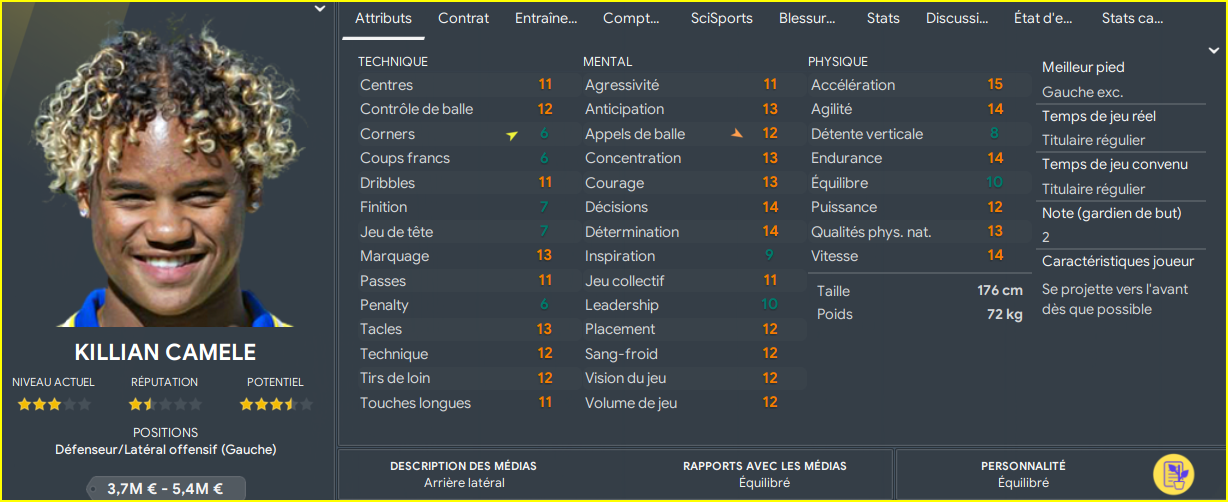
Task: Click the orange arrow beside Appels de balle
Action: pos(737,133)
